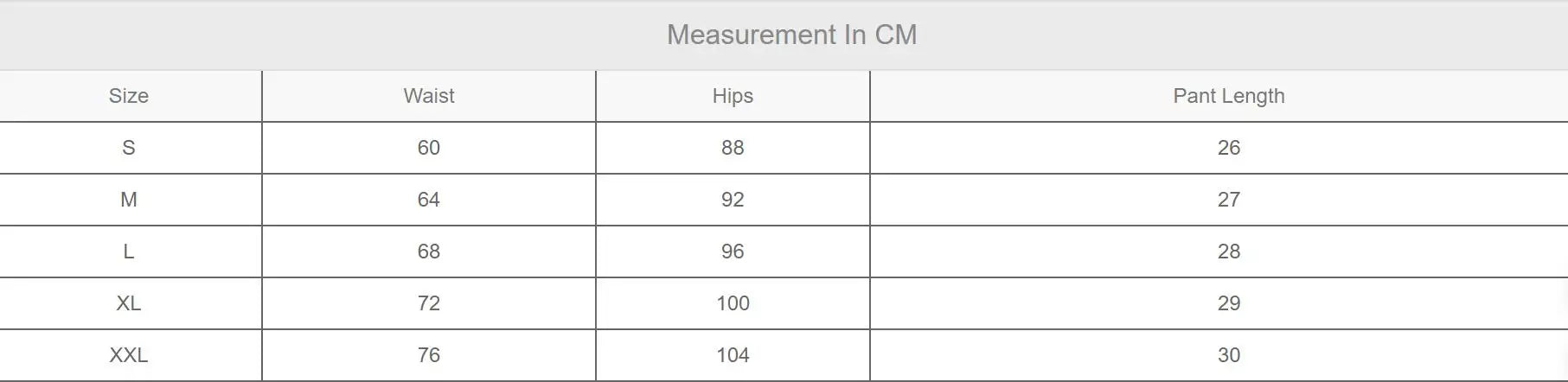The height and width of the screenshot is (382, 1568).
Task: Click pant length value 28
Action: click(1229, 251)
